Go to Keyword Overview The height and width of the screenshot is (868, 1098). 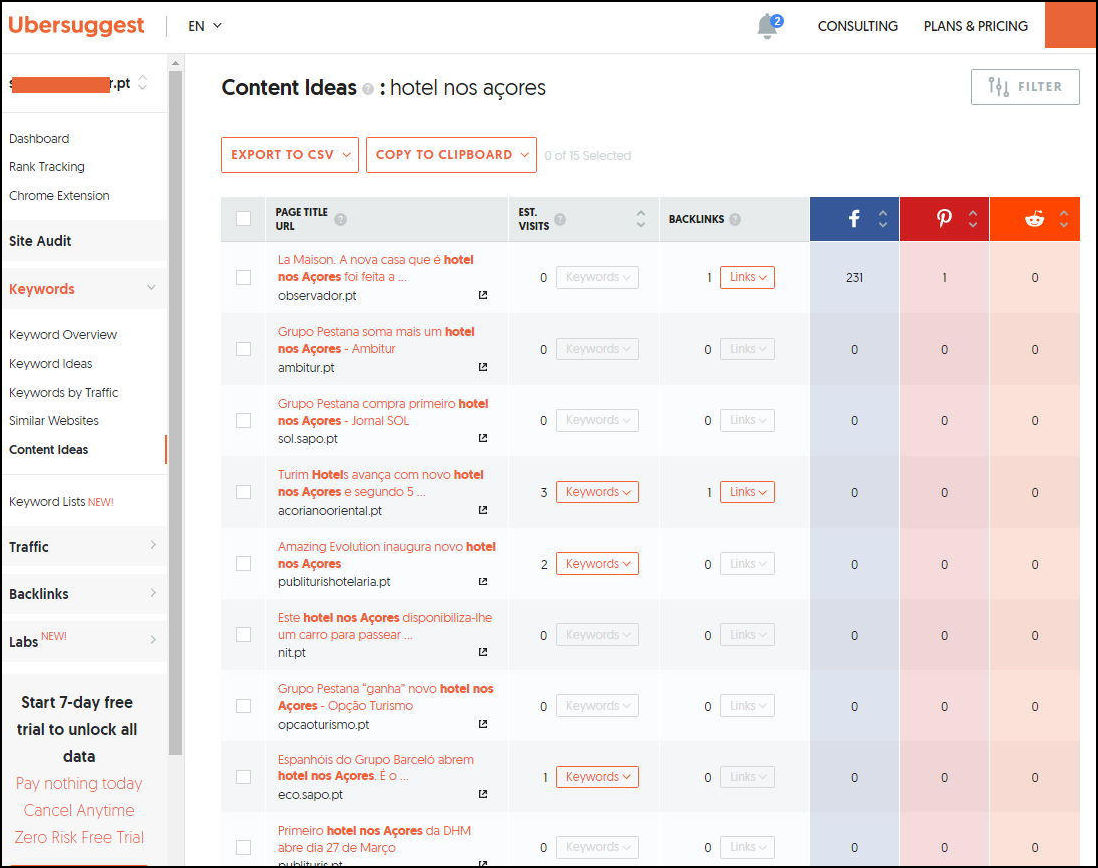pos(63,335)
